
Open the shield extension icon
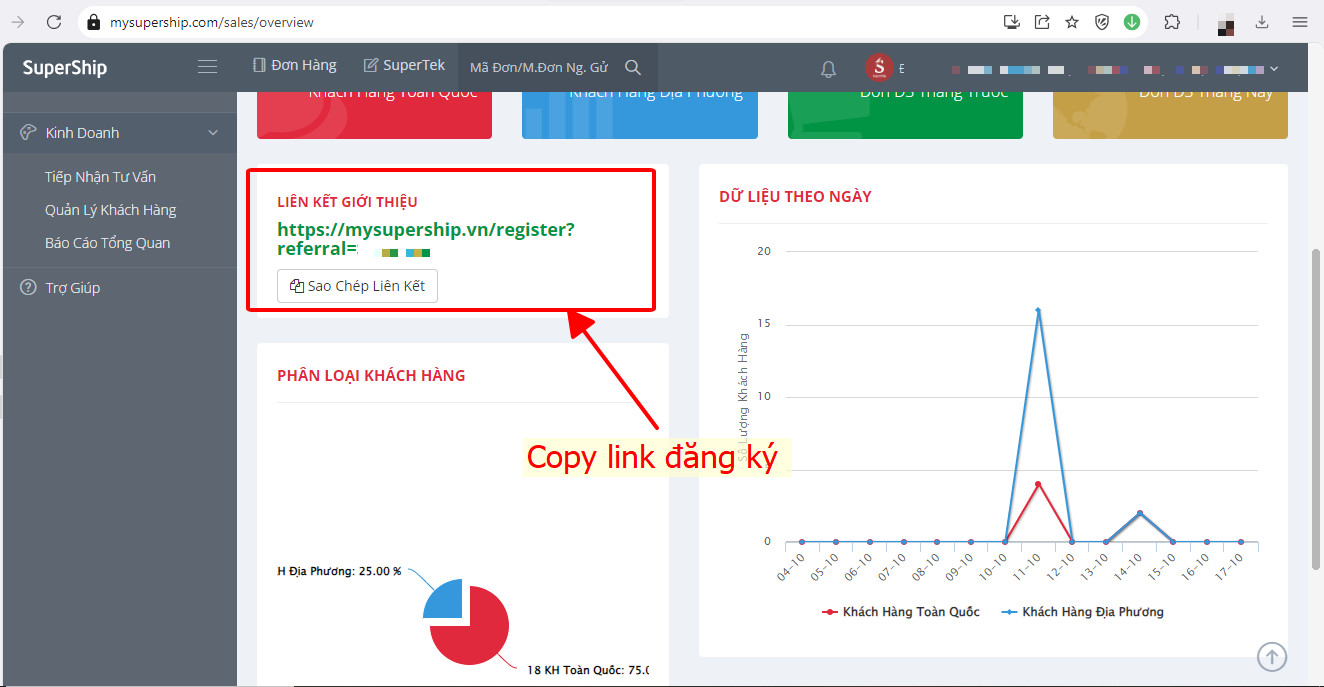1102,21
